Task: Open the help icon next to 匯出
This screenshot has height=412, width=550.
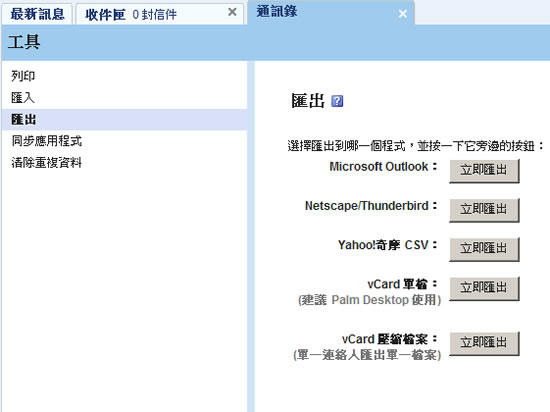Action: [x=337, y=101]
